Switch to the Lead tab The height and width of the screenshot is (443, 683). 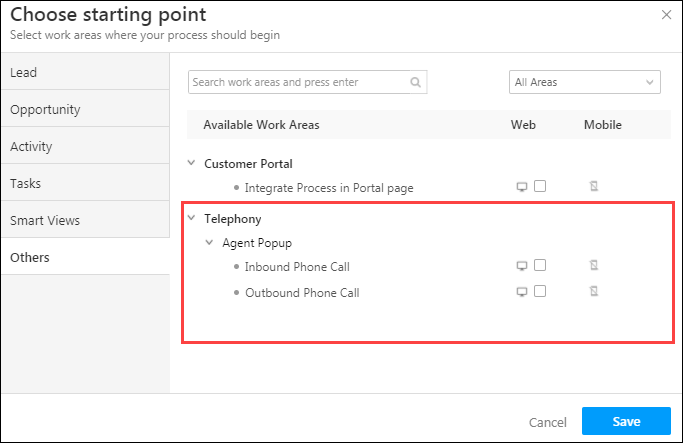point(85,72)
